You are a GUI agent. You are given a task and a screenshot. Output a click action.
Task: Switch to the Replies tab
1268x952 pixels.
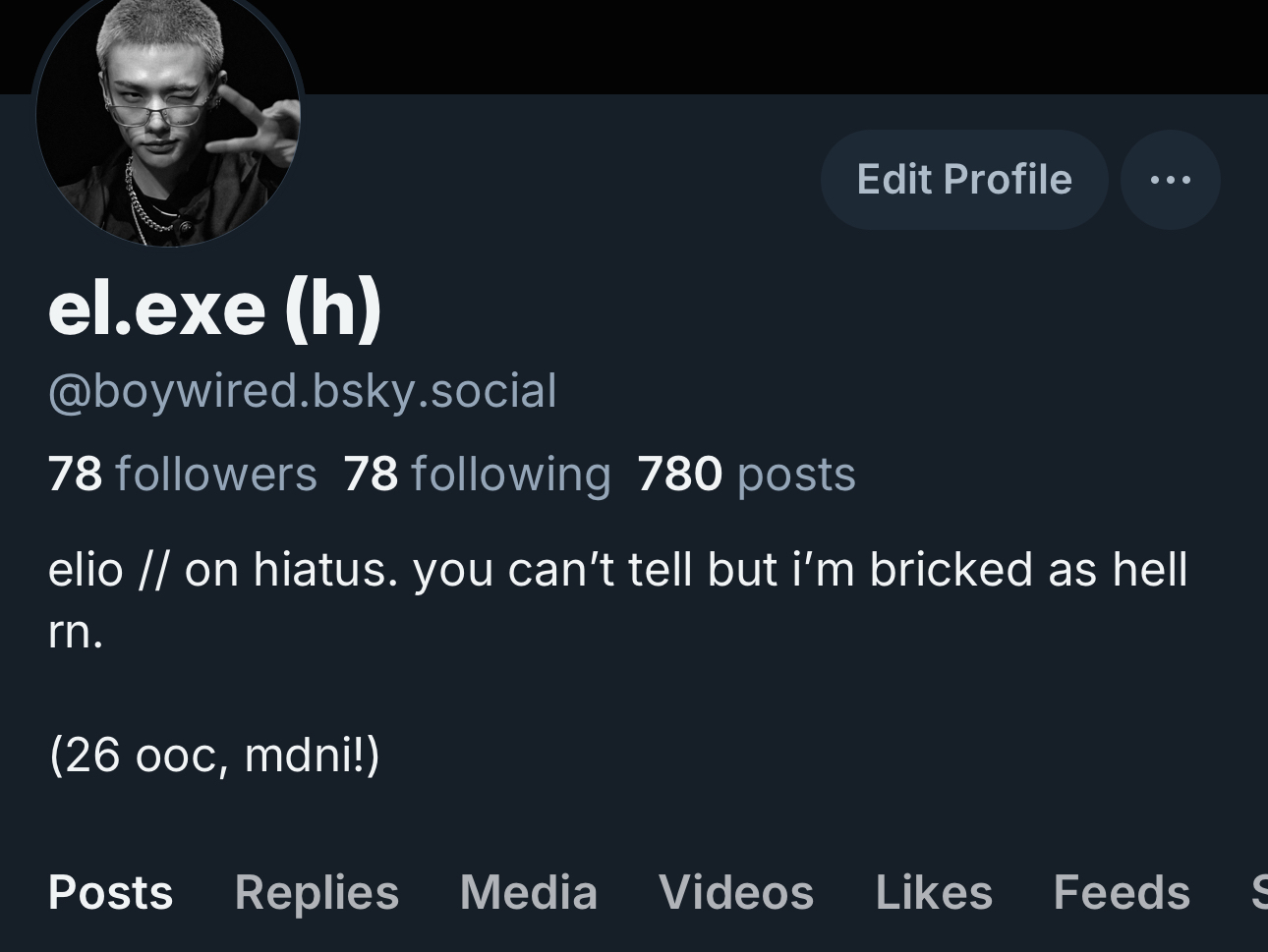(317, 893)
